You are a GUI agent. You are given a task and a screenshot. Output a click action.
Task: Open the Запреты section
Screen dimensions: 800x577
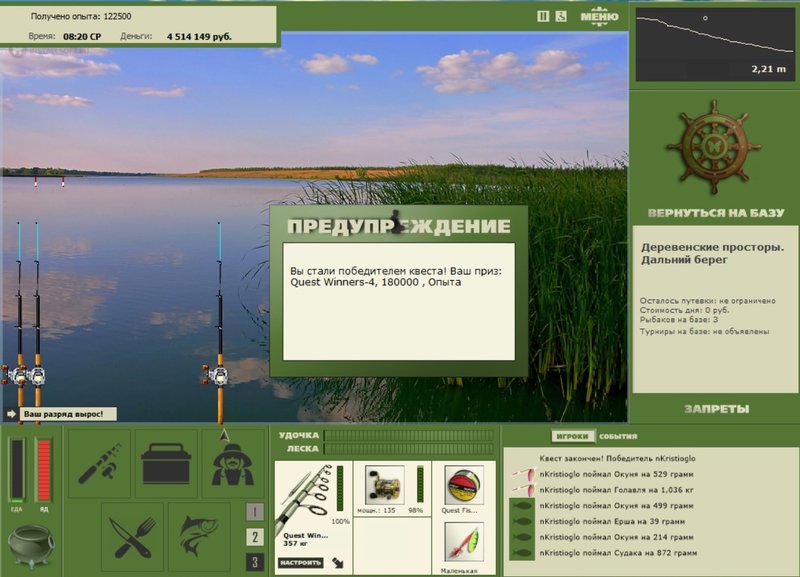coord(716,409)
